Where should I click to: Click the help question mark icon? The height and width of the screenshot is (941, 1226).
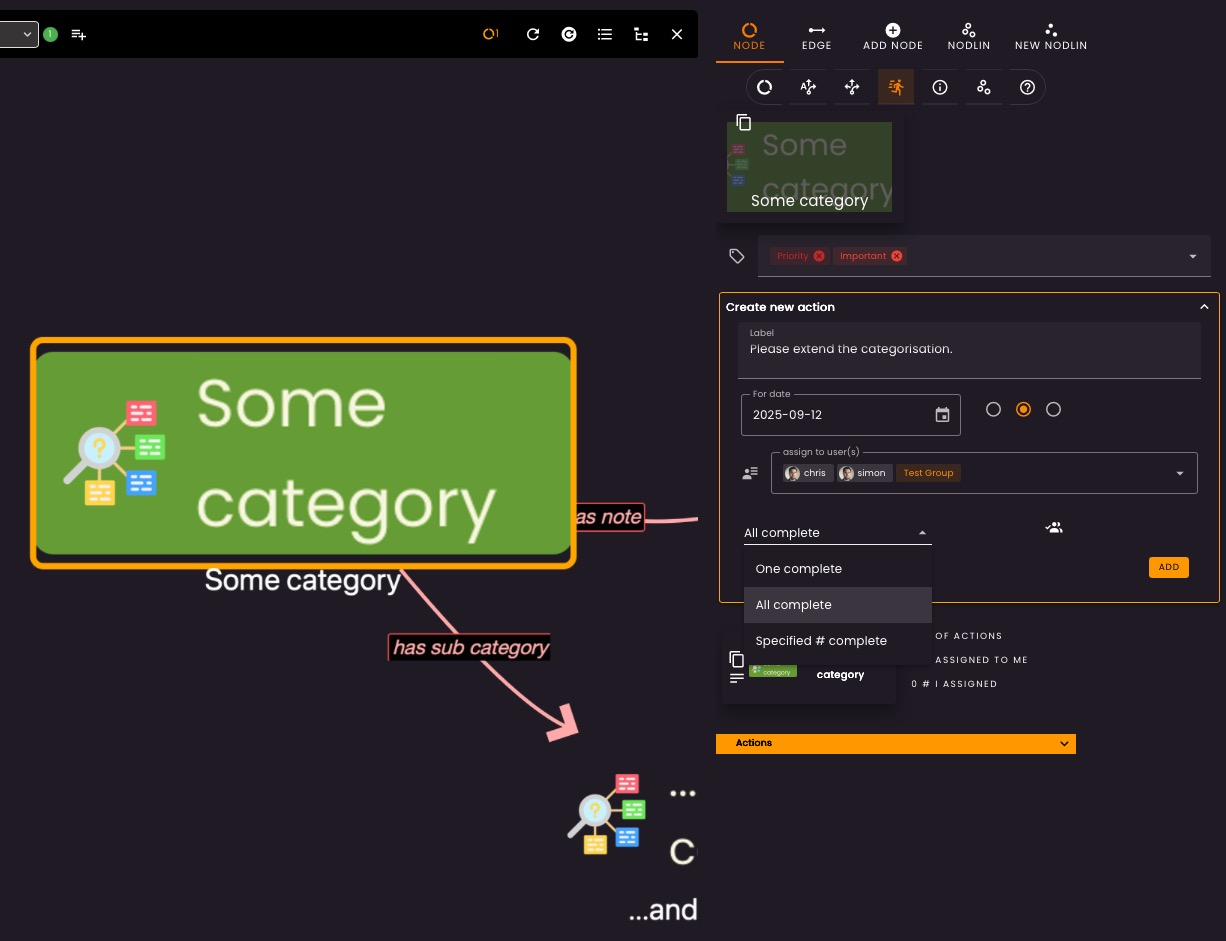coord(1027,87)
